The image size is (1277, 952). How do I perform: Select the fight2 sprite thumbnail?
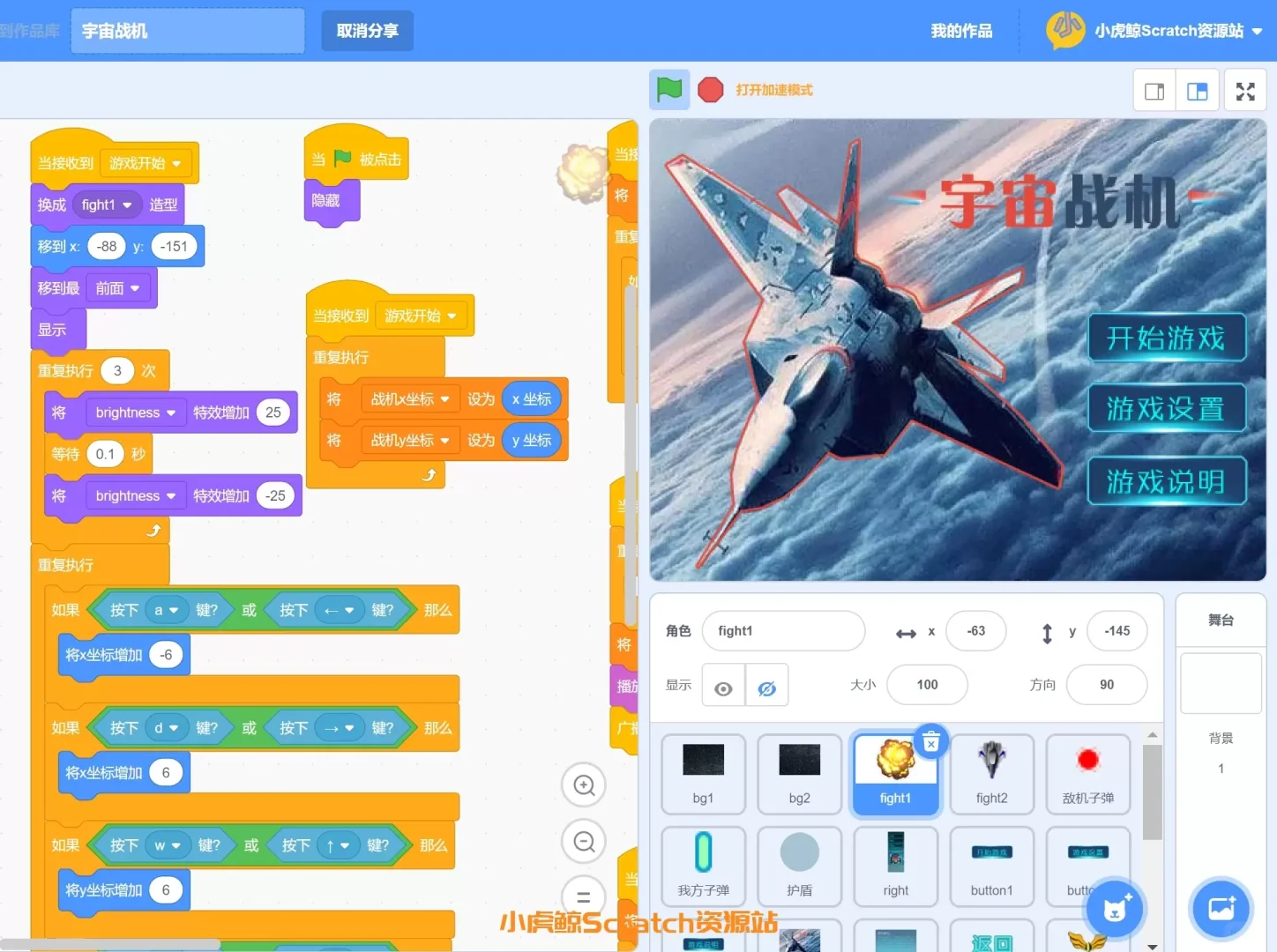(x=991, y=774)
